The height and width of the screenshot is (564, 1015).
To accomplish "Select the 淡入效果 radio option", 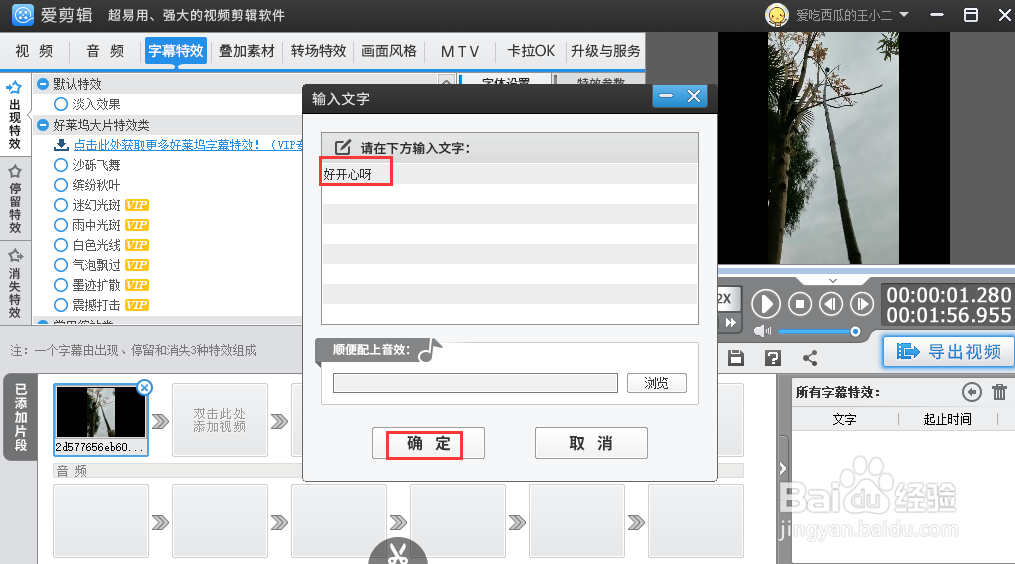I will click(x=61, y=104).
